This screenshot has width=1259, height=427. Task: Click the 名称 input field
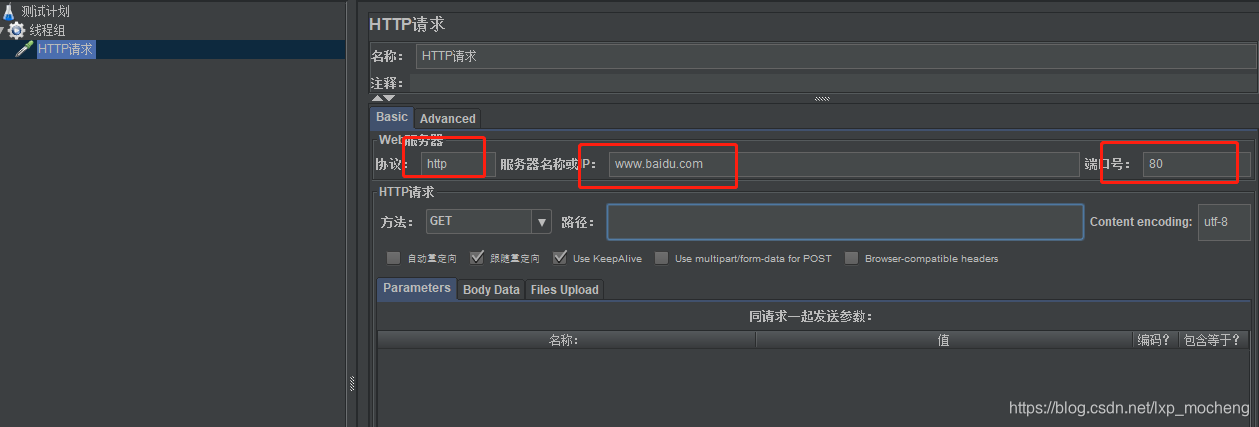point(834,56)
